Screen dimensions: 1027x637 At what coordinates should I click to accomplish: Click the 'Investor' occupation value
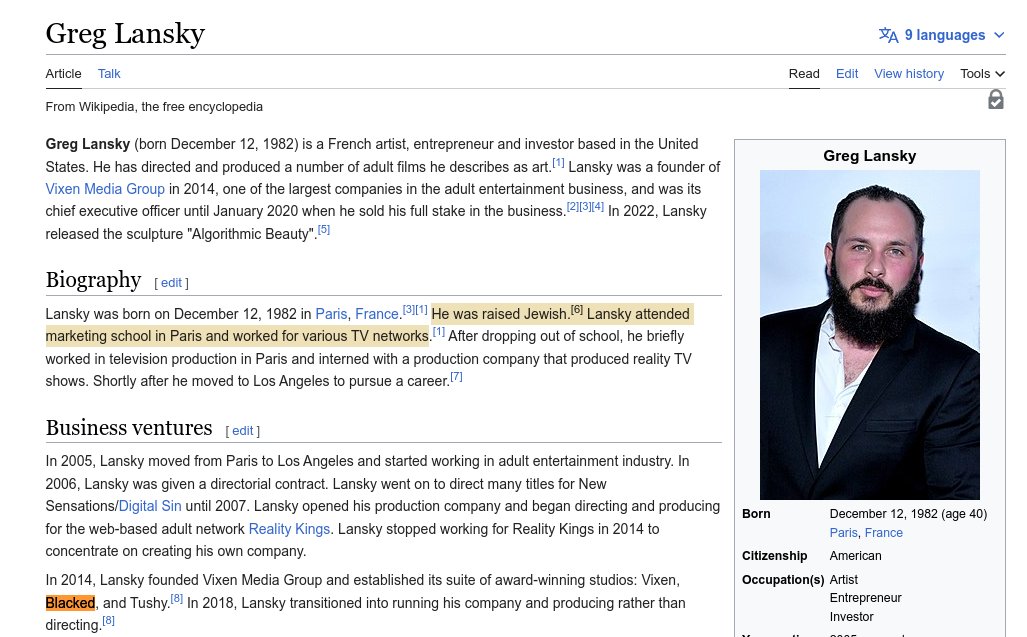click(851, 617)
